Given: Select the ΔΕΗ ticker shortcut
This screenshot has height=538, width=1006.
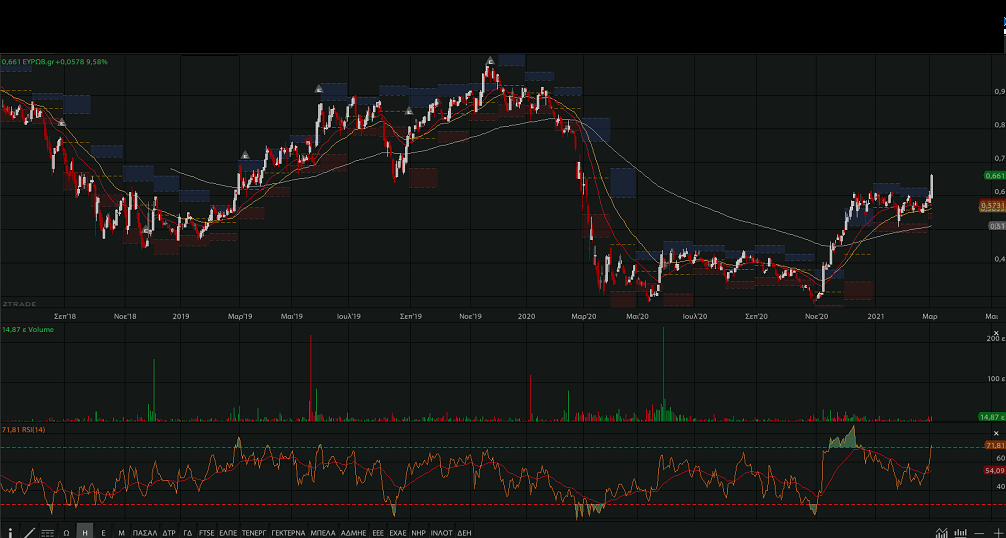Looking at the screenshot, I should click(x=464, y=532).
